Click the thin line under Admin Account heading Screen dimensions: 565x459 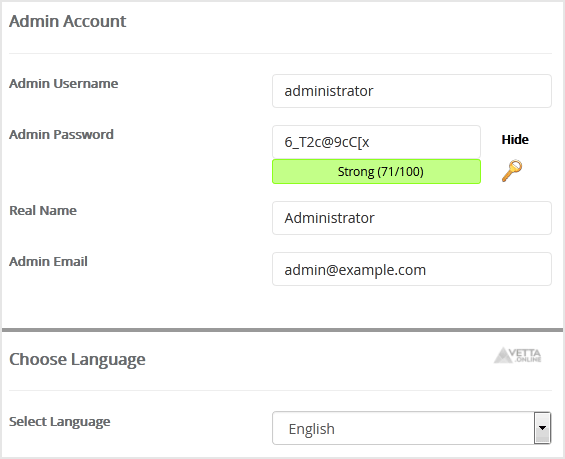click(280, 54)
